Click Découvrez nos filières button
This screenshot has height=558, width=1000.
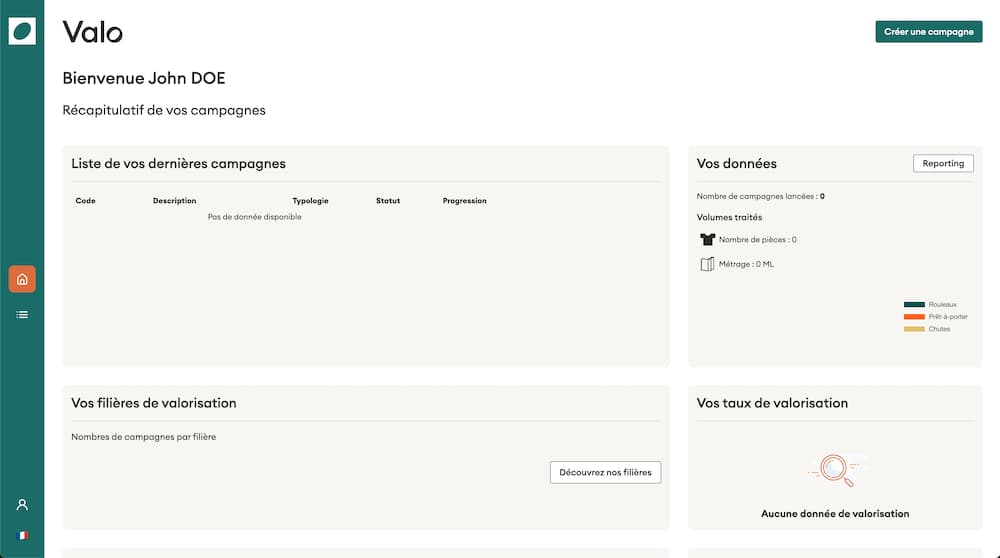tap(605, 472)
